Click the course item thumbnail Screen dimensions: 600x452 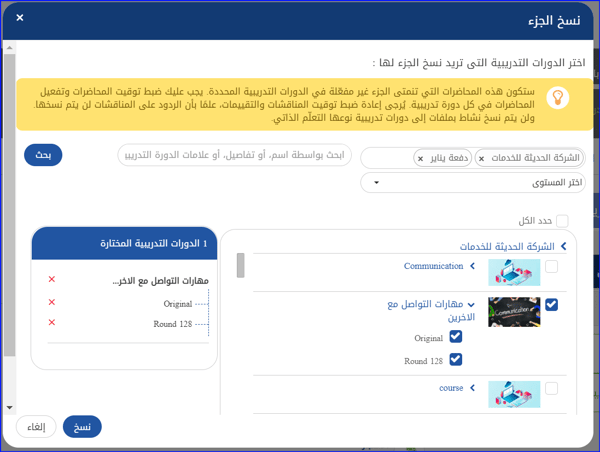coord(514,394)
